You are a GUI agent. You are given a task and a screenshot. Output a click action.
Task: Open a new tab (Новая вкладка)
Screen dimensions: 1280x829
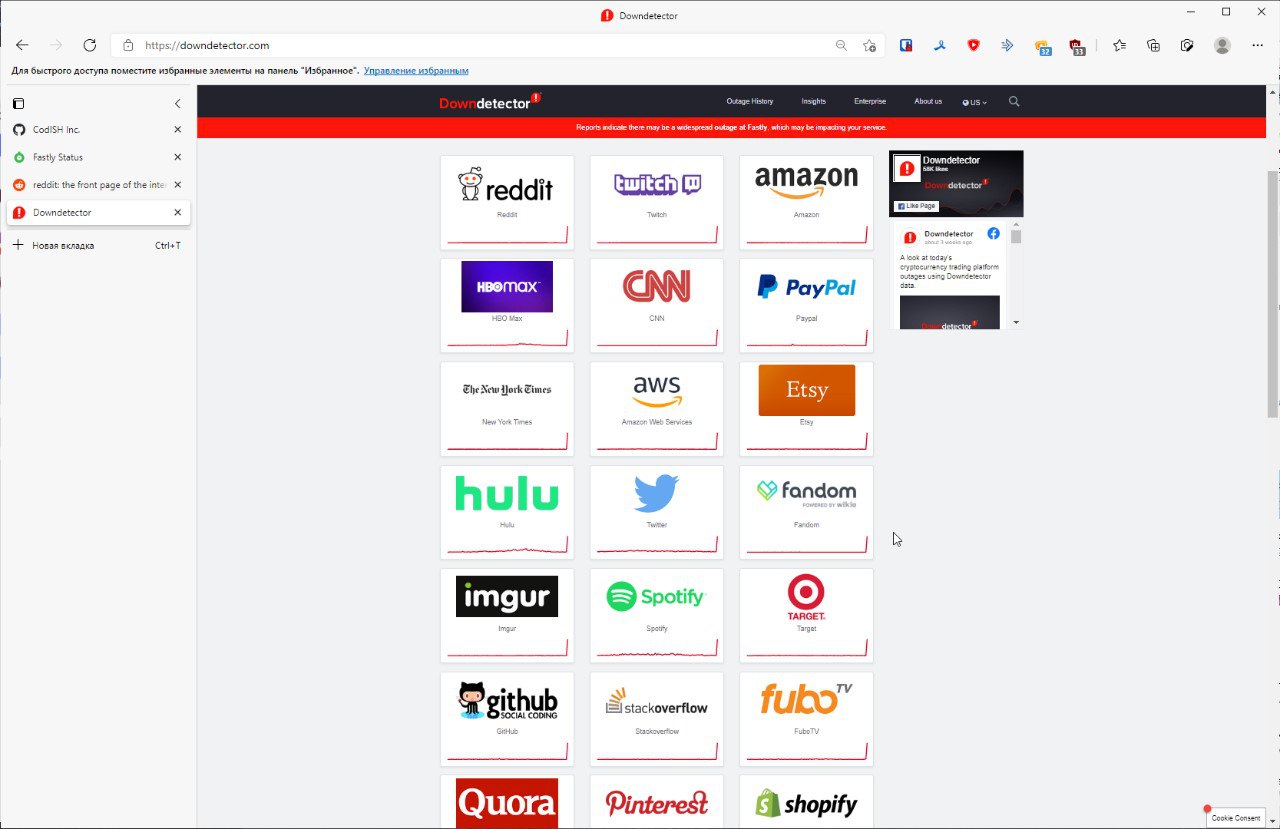pos(97,245)
